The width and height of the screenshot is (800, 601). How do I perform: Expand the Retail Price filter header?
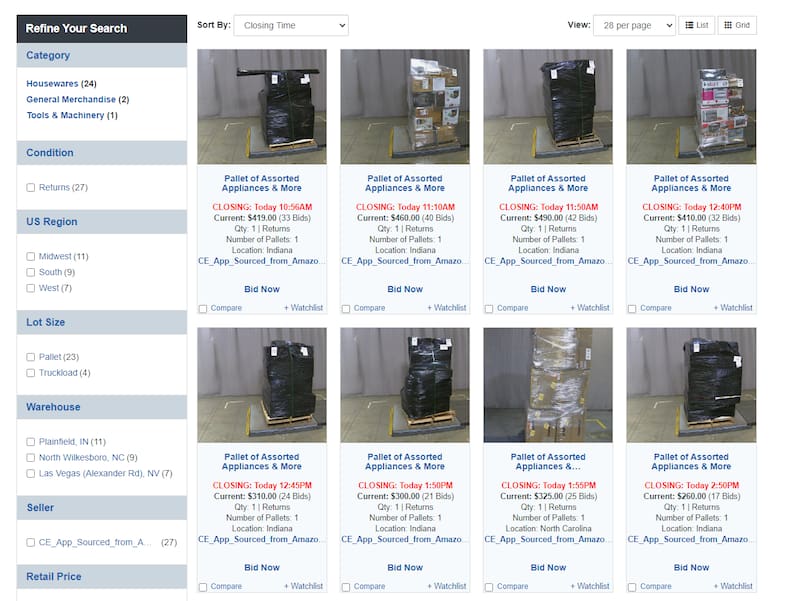pyautogui.click(x=102, y=577)
